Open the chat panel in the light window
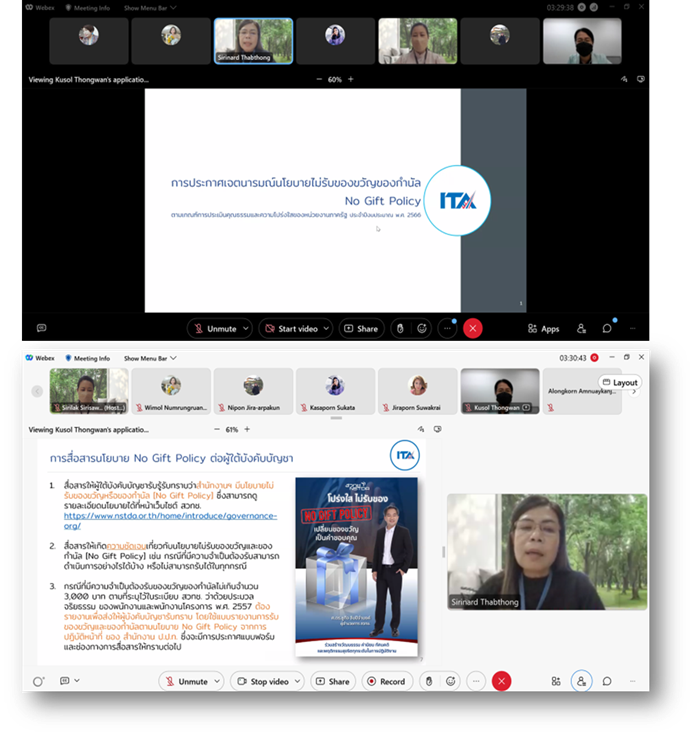The height and width of the screenshot is (736, 694). [606, 681]
